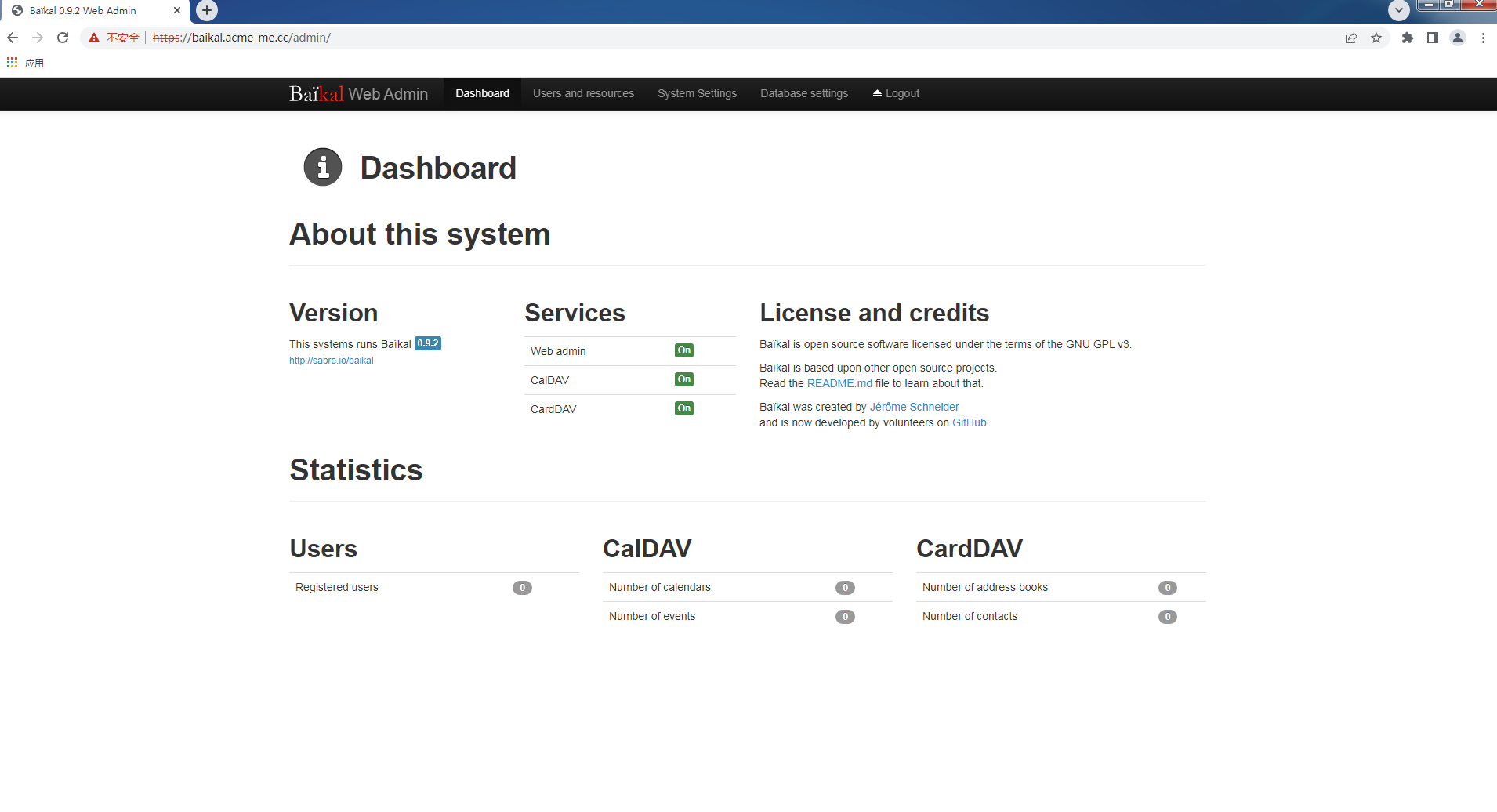Image resolution: width=1497 pixels, height=812 pixels.
Task: Log out using the Logout link
Action: 896,93
